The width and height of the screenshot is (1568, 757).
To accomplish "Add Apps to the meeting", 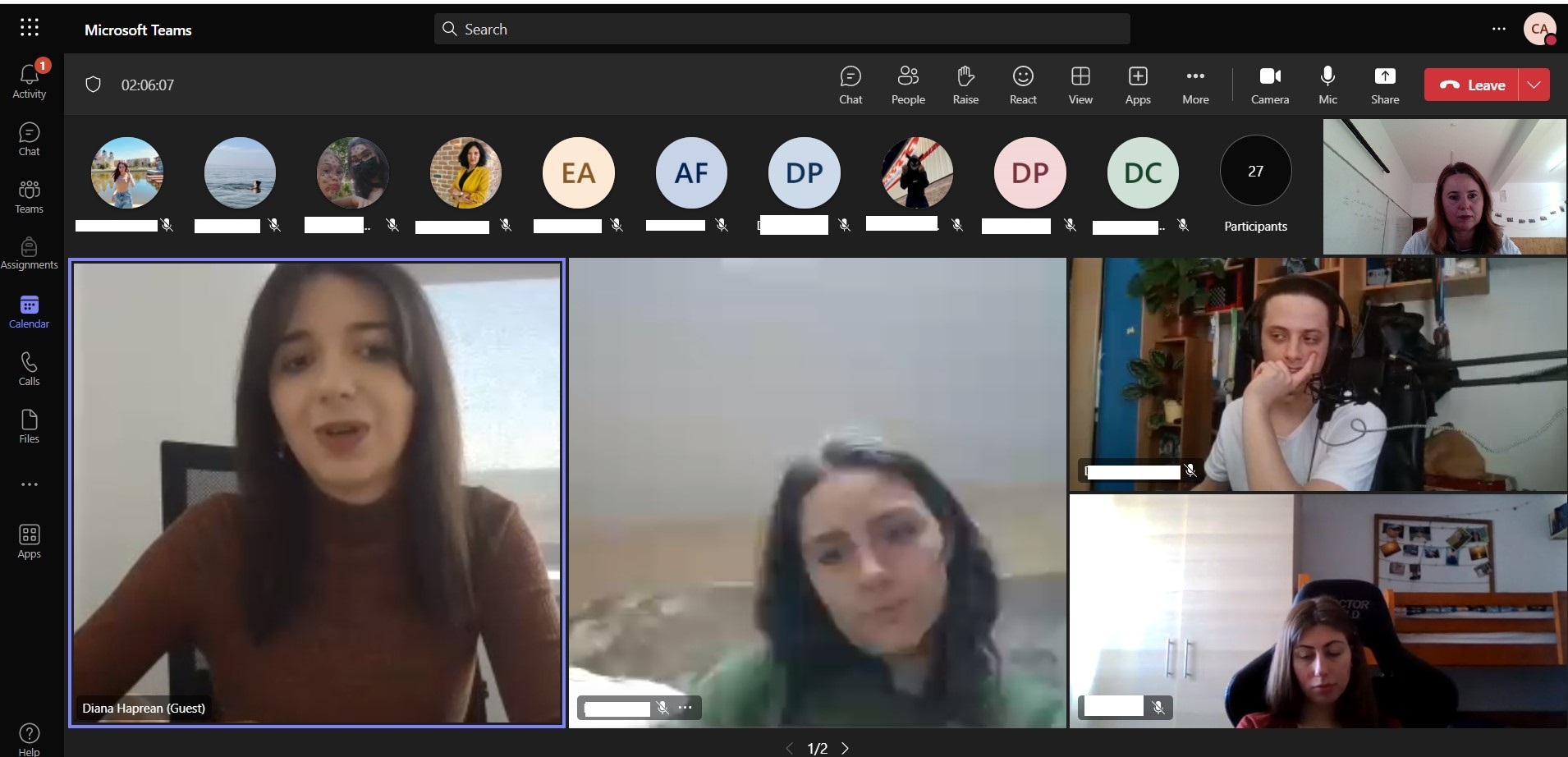I will [x=1137, y=85].
